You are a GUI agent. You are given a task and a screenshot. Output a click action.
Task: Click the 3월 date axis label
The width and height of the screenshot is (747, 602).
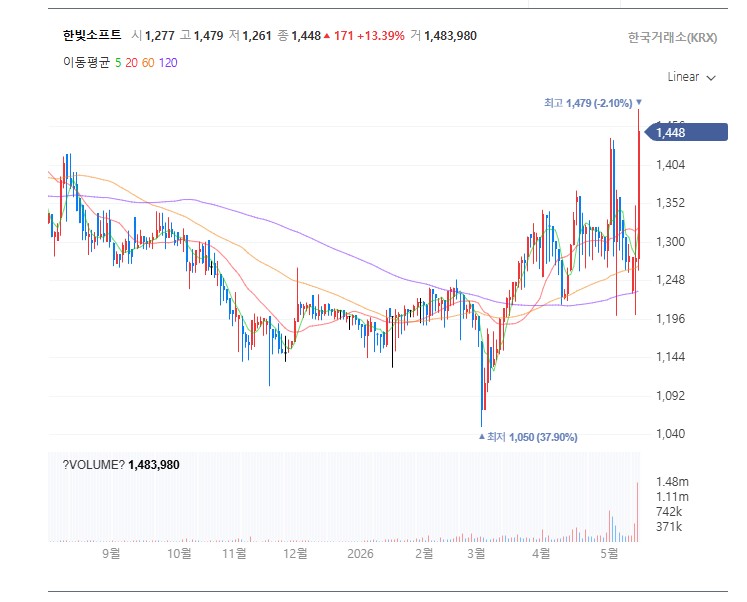tap(476, 553)
